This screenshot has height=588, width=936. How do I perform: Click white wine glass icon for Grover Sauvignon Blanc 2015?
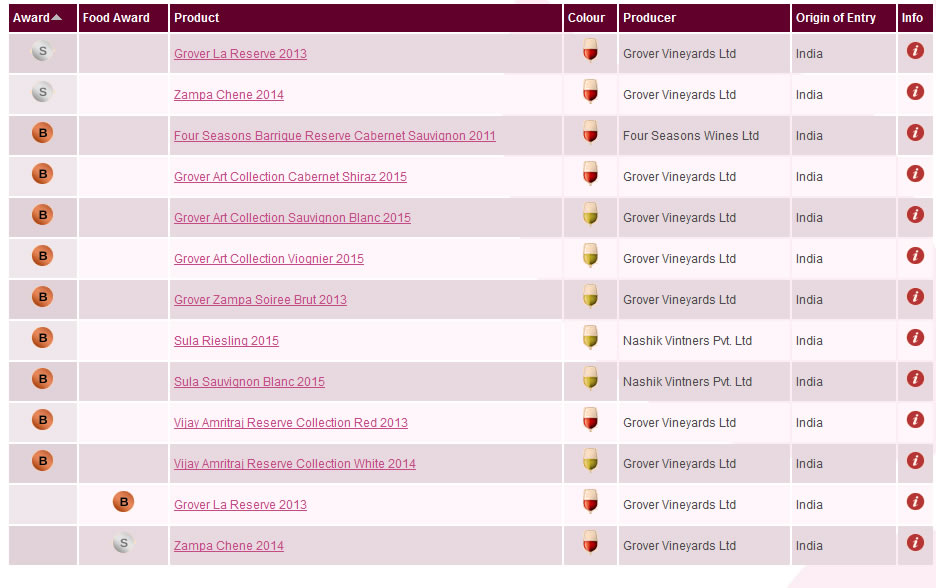(x=590, y=214)
